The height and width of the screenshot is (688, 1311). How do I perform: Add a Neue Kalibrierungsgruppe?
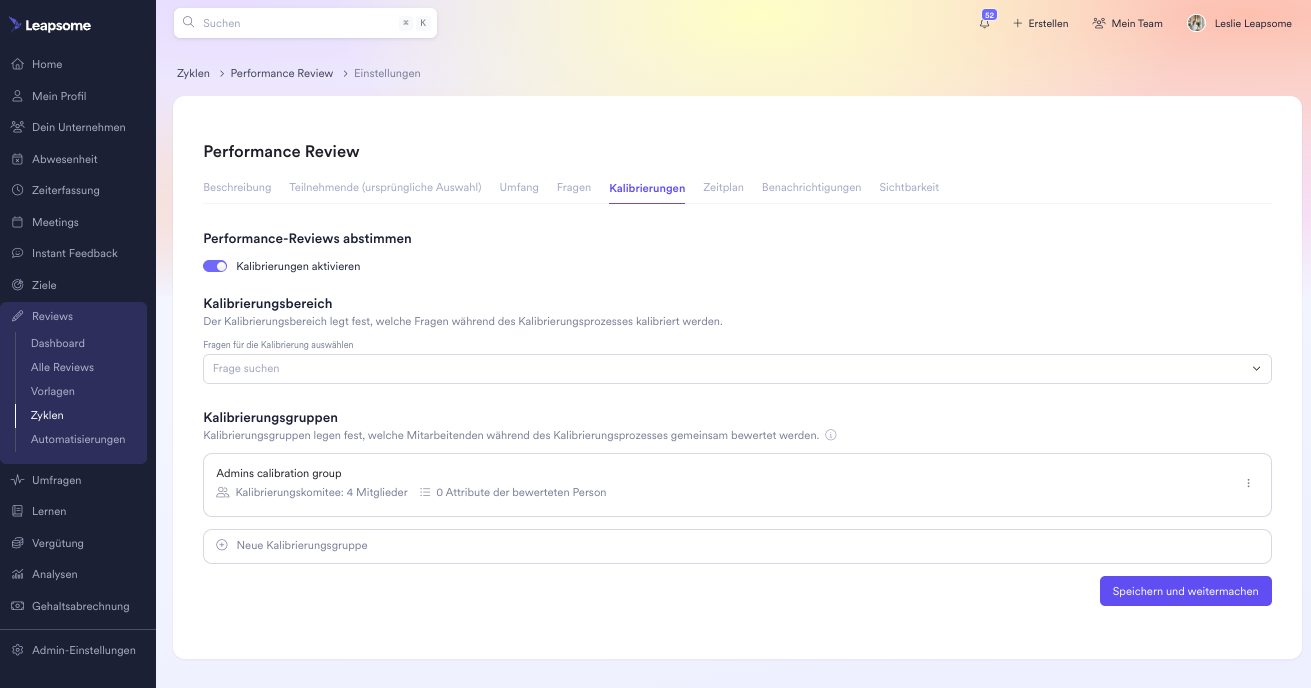point(301,546)
